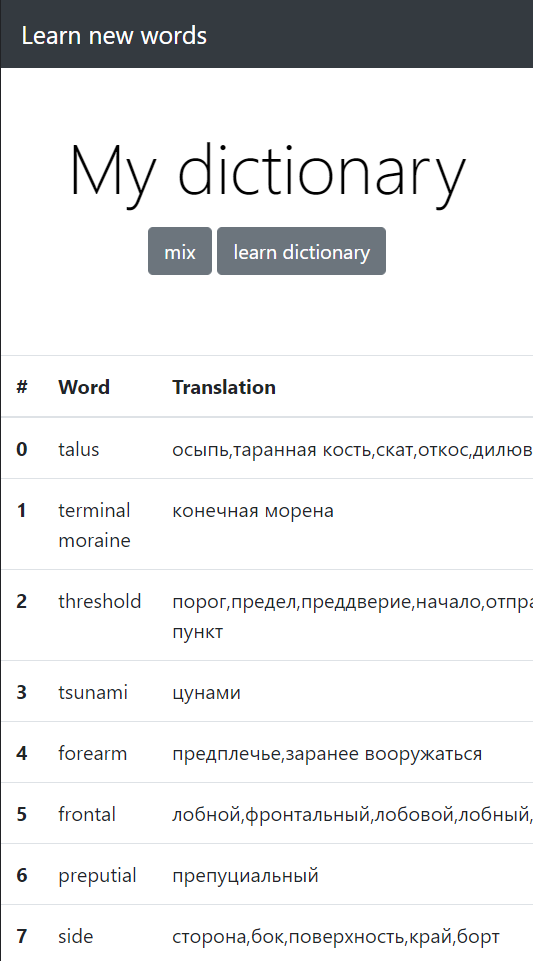Open the Learn new words brand link

(x=114, y=36)
